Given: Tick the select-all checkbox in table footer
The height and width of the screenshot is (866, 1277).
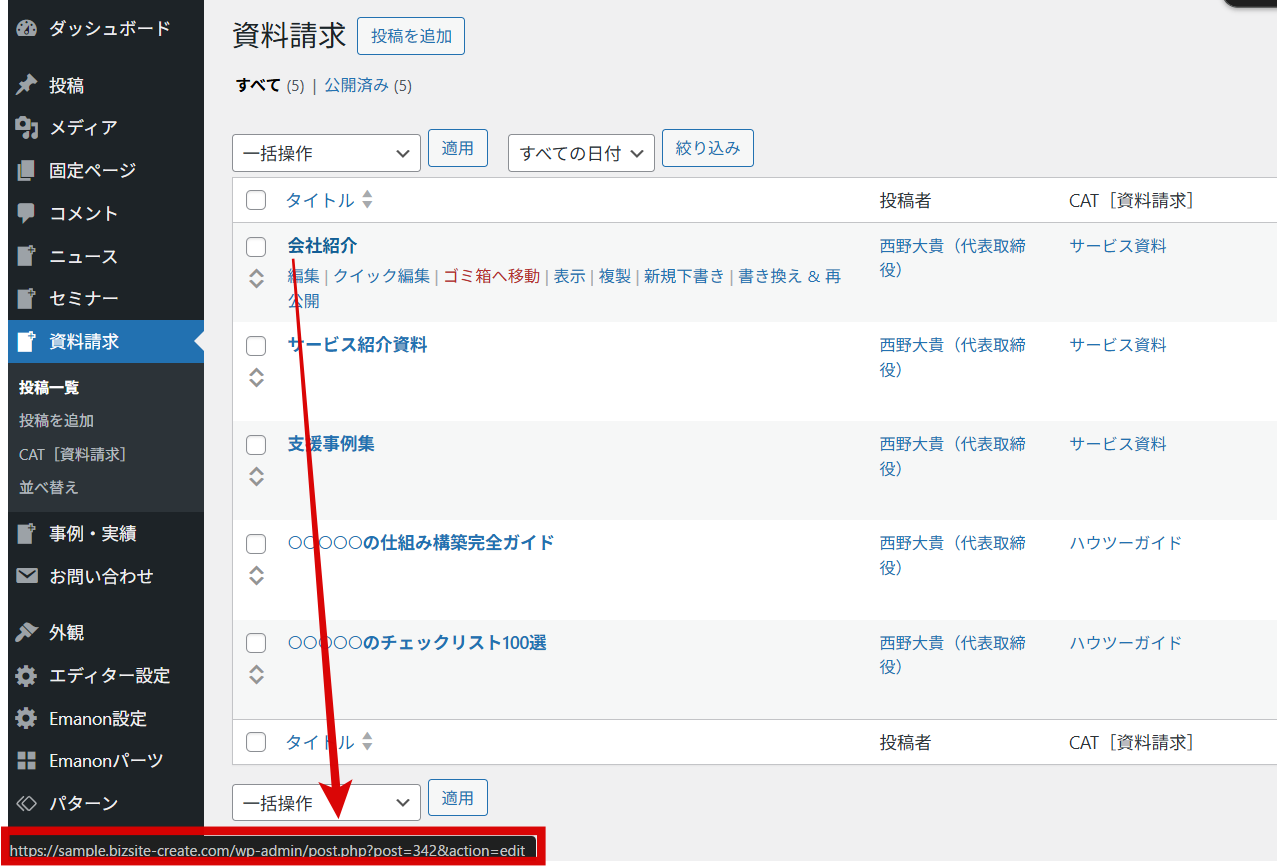Looking at the screenshot, I should pos(256,742).
